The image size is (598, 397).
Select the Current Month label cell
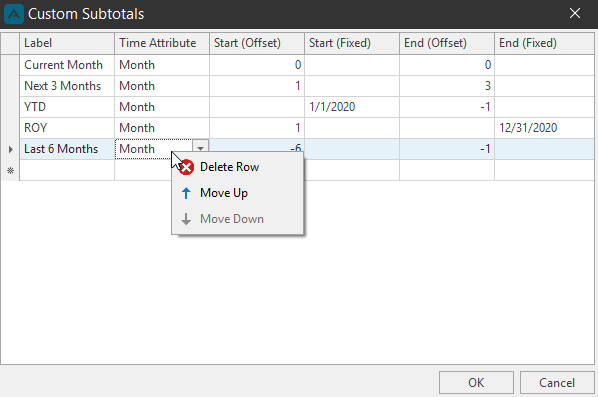pos(67,65)
